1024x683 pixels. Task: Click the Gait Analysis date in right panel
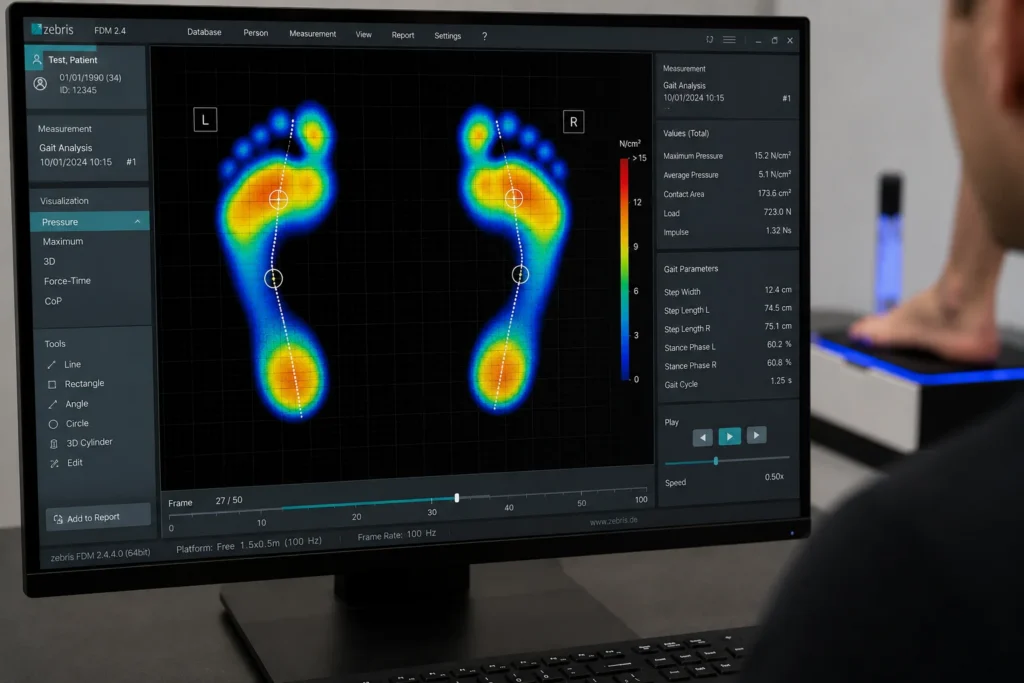pyautogui.click(x=694, y=98)
